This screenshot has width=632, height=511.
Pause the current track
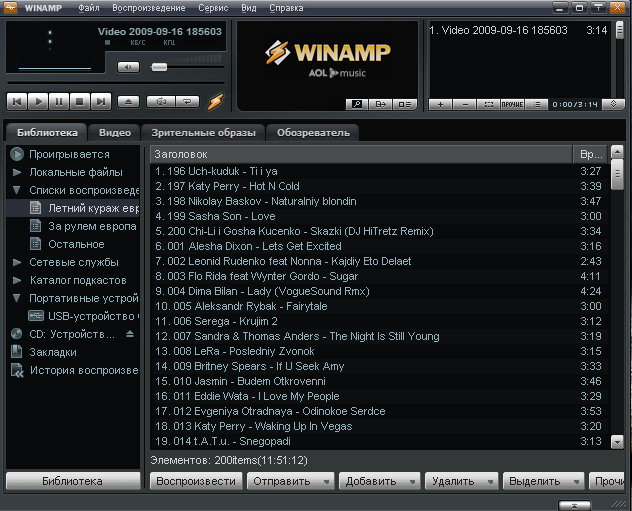59,102
